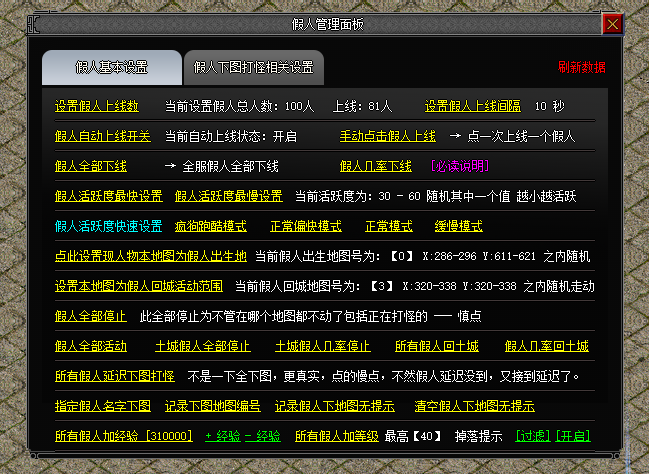Click 假人活跃度快速设置 cyan label
The height and width of the screenshot is (474, 649).
109,226
